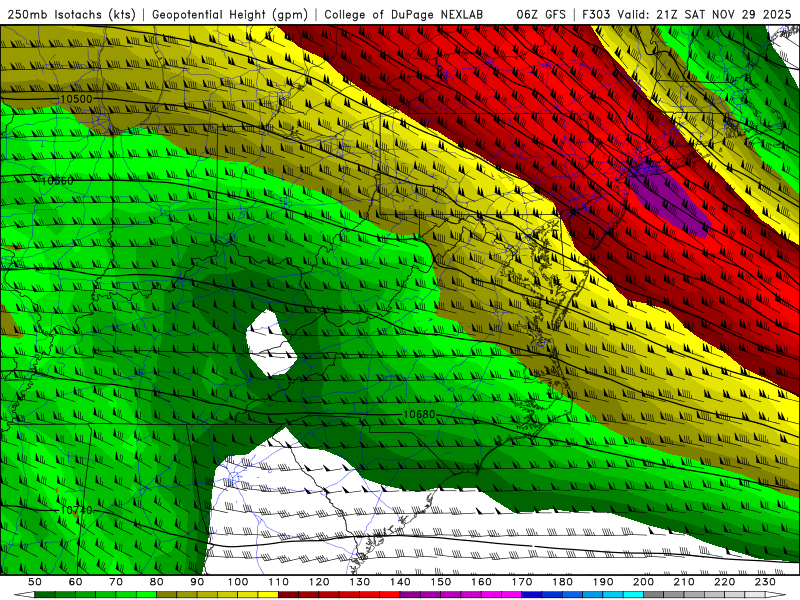The height and width of the screenshot is (600, 800).
Task: Click the 180 value on the color scale
Action: 562,582
